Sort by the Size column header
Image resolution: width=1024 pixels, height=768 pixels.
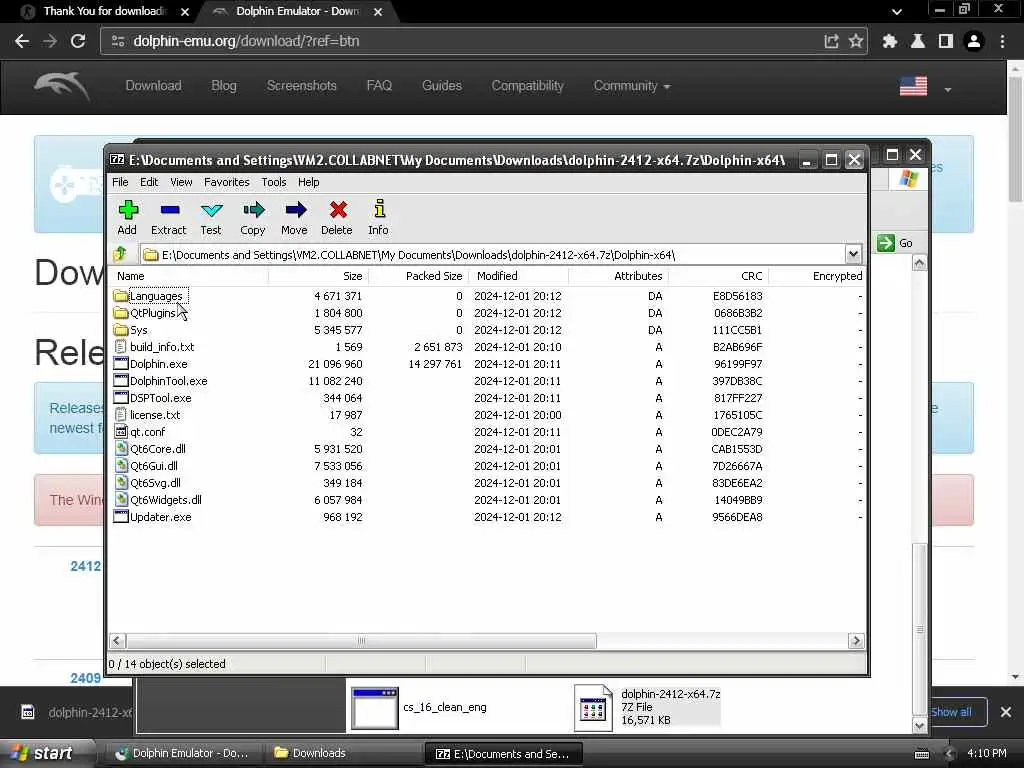pos(319,276)
